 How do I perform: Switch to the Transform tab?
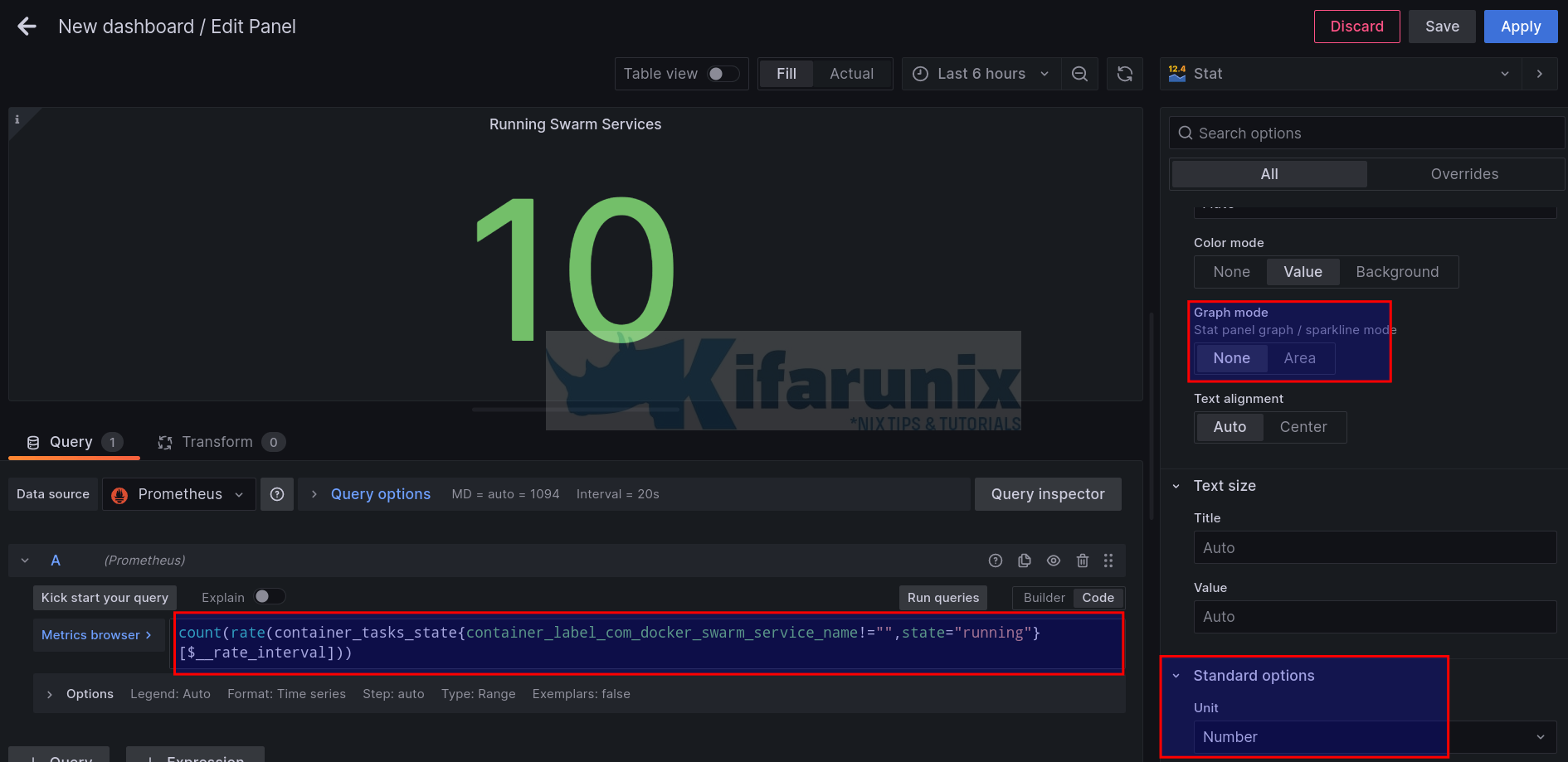tap(217, 442)
